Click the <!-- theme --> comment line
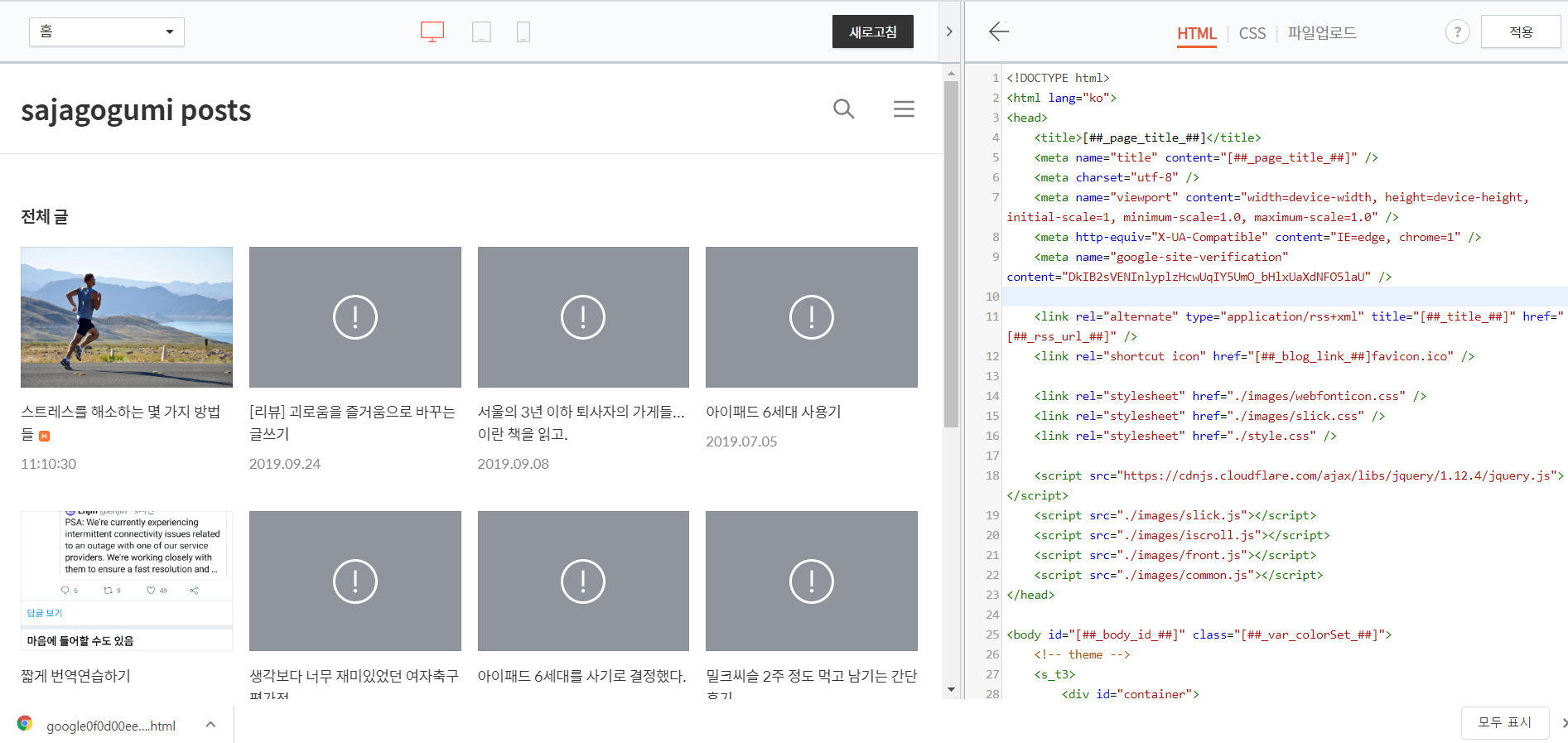Viewport: 1568px width, 743px height. point(1082,654)
